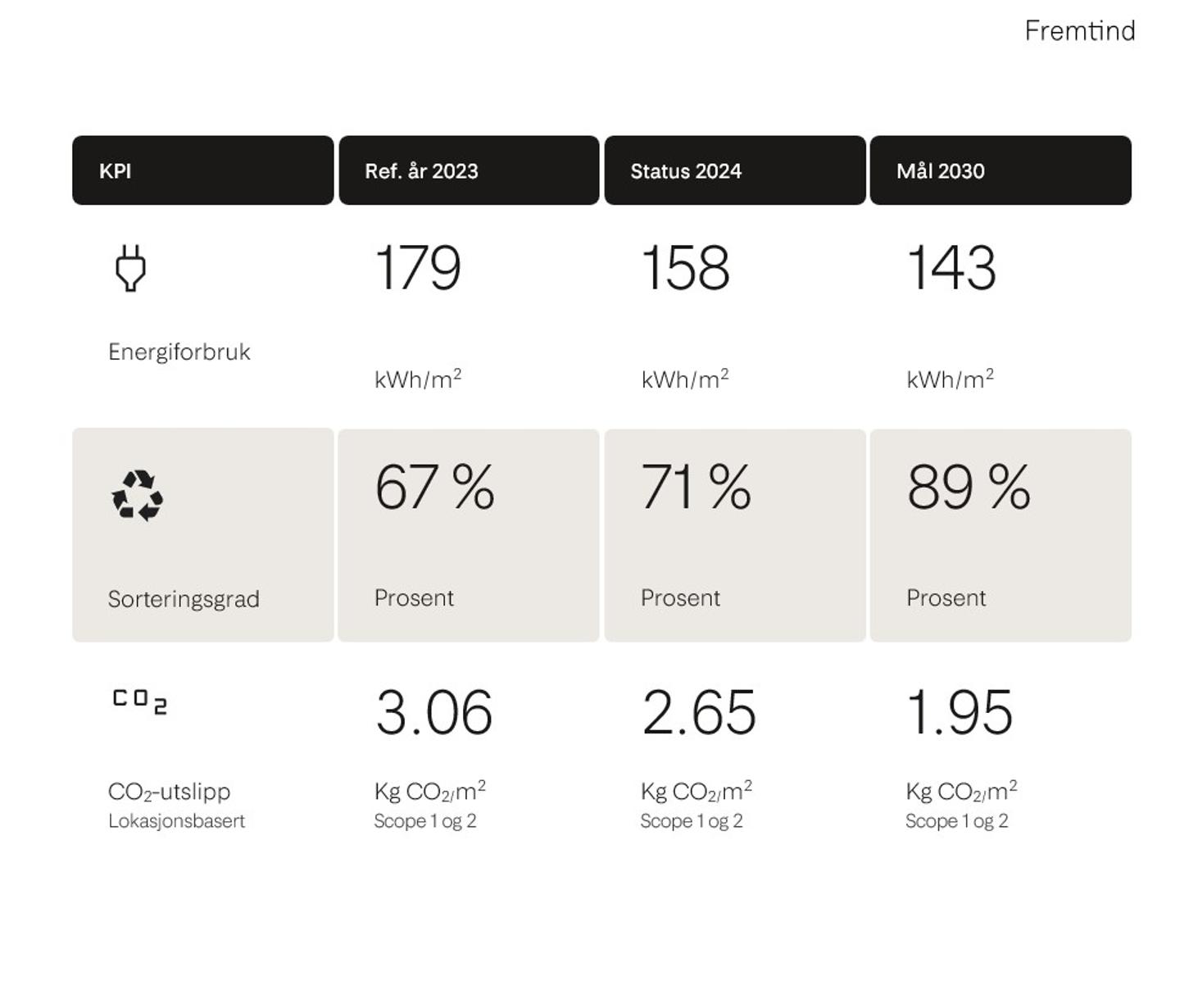Click the CO2 emissions icon
This screenshot has height=1008, width=1180.
pyautogui.click(x=139, y=702)
